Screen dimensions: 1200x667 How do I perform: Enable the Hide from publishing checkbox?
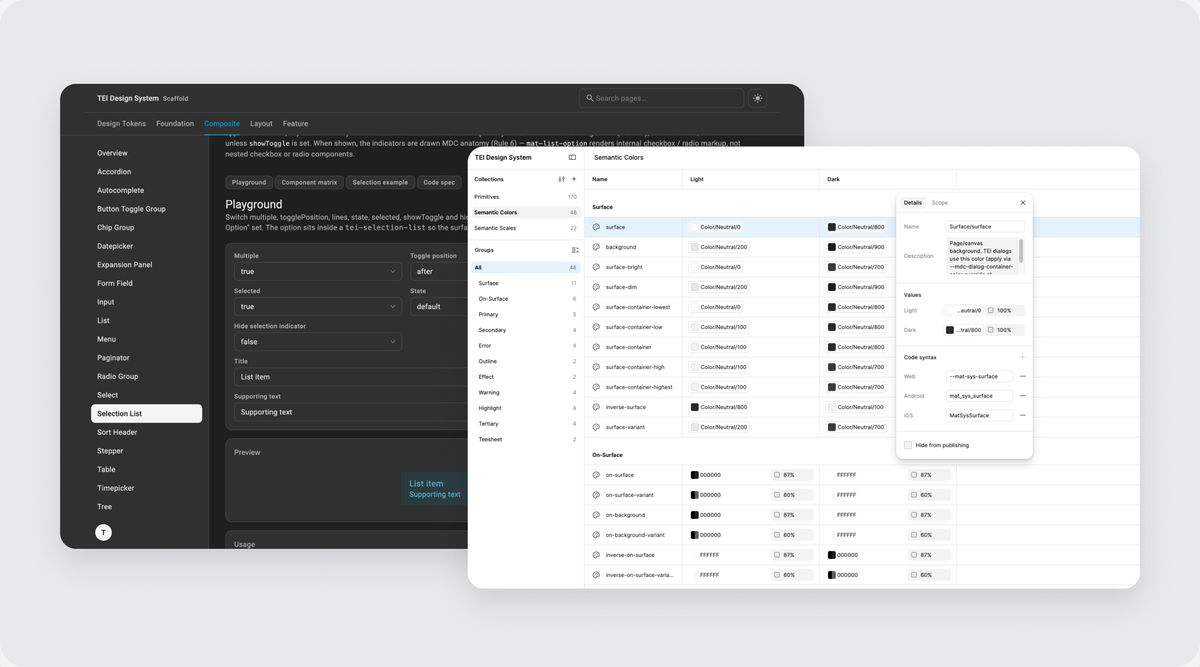click(x=908, y=445)
